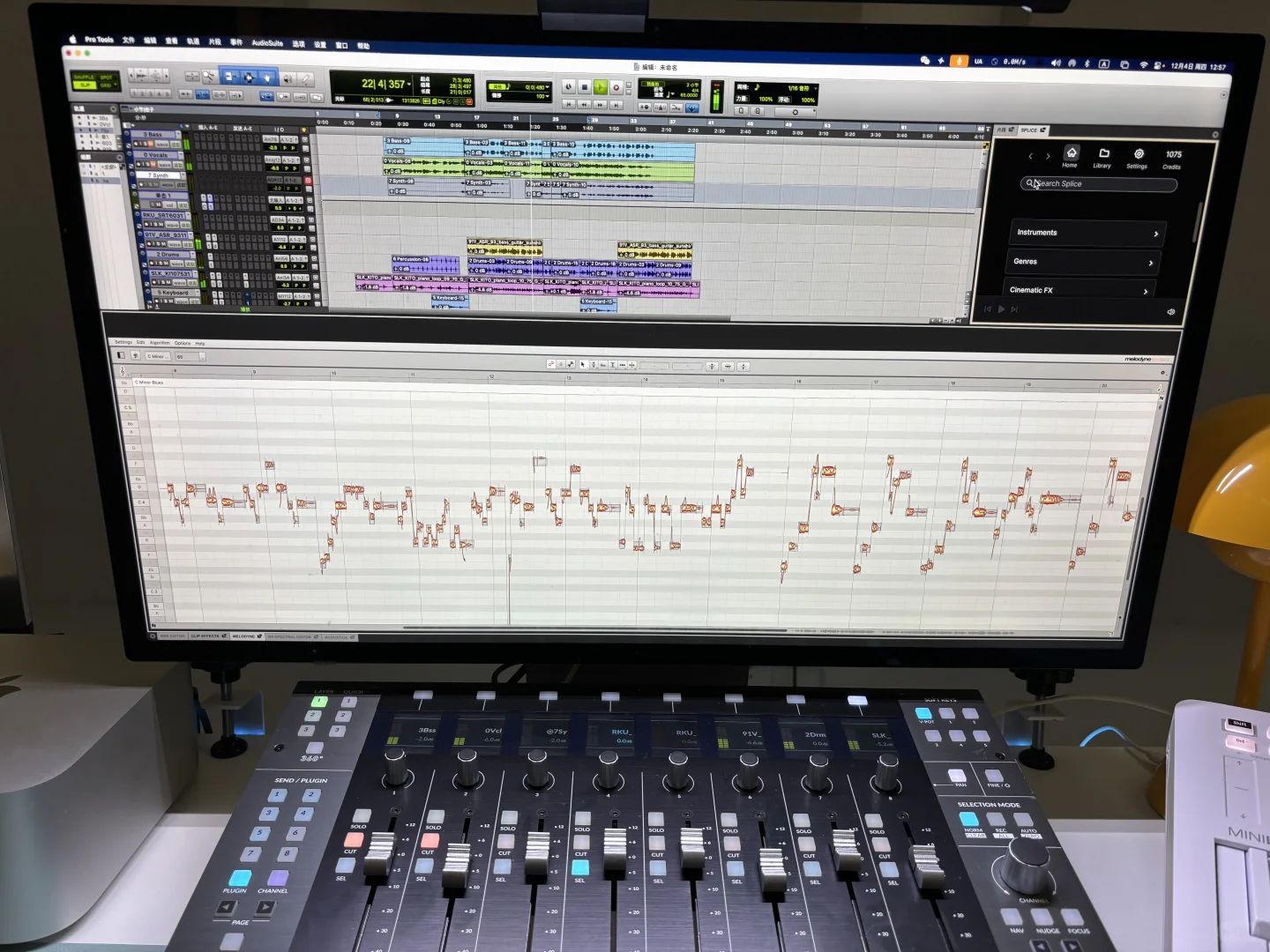
Task: Click Splice previous sample button
Action: click(x=988, y=309)
